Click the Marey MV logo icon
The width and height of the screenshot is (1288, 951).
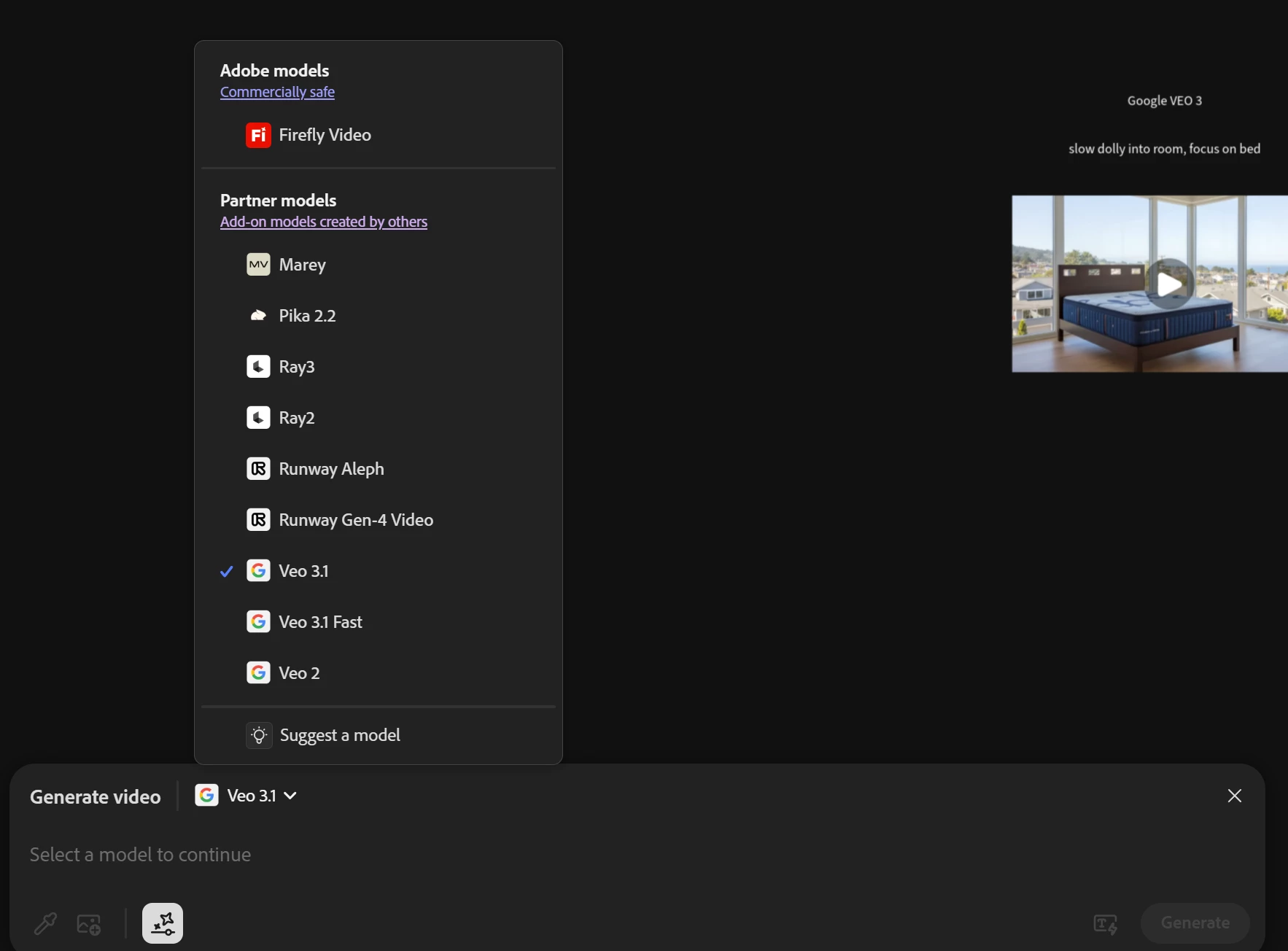click(258, 264)
